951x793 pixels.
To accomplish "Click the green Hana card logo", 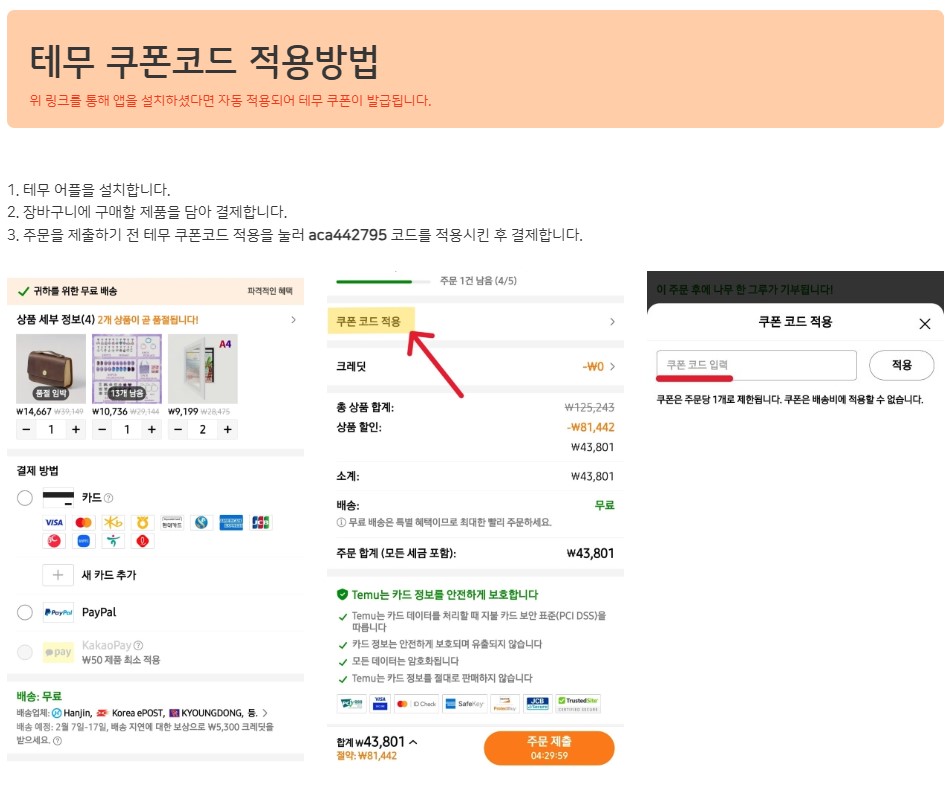I will 113,541.
